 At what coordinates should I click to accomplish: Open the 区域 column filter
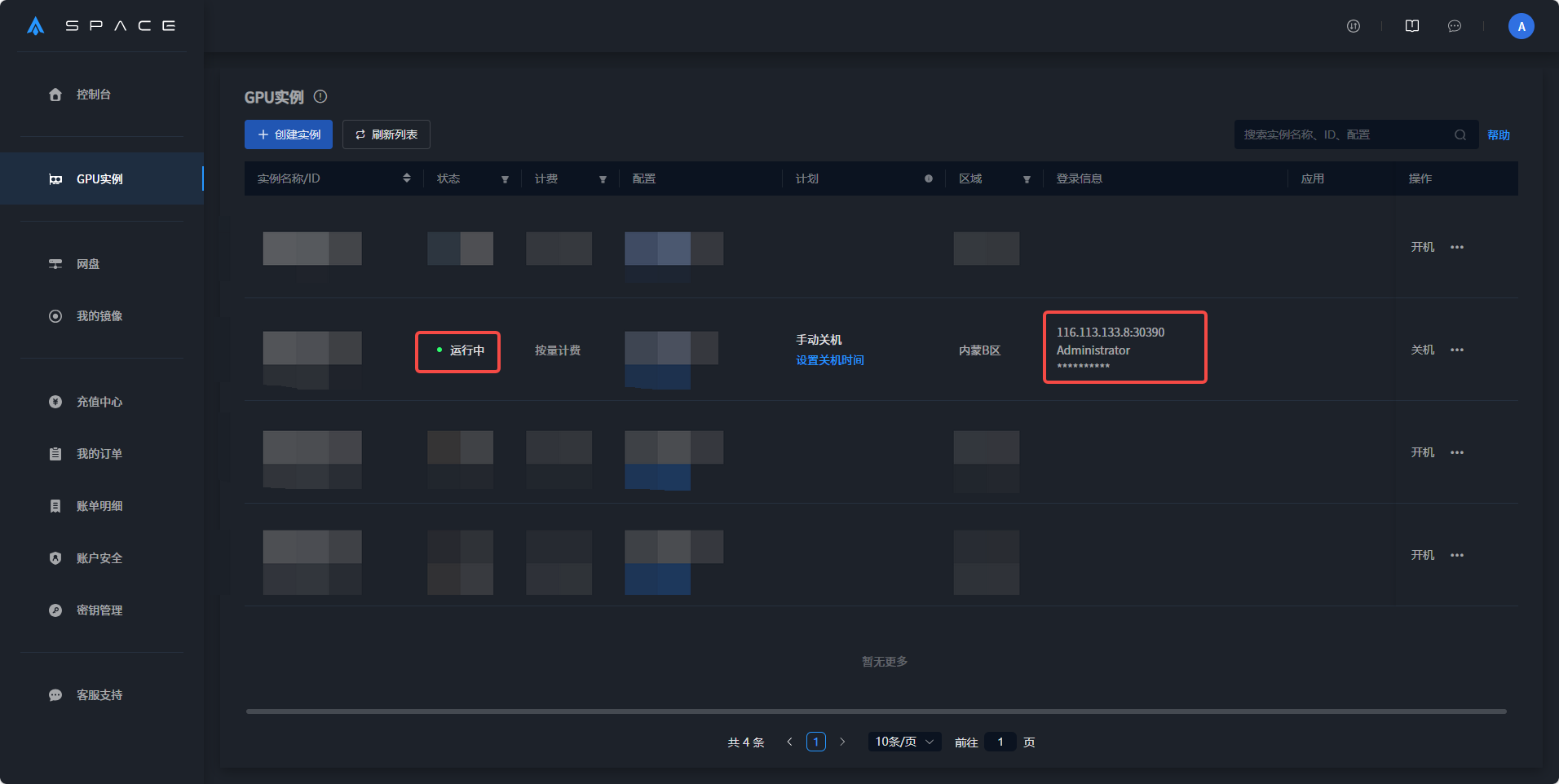point(1027,179)
